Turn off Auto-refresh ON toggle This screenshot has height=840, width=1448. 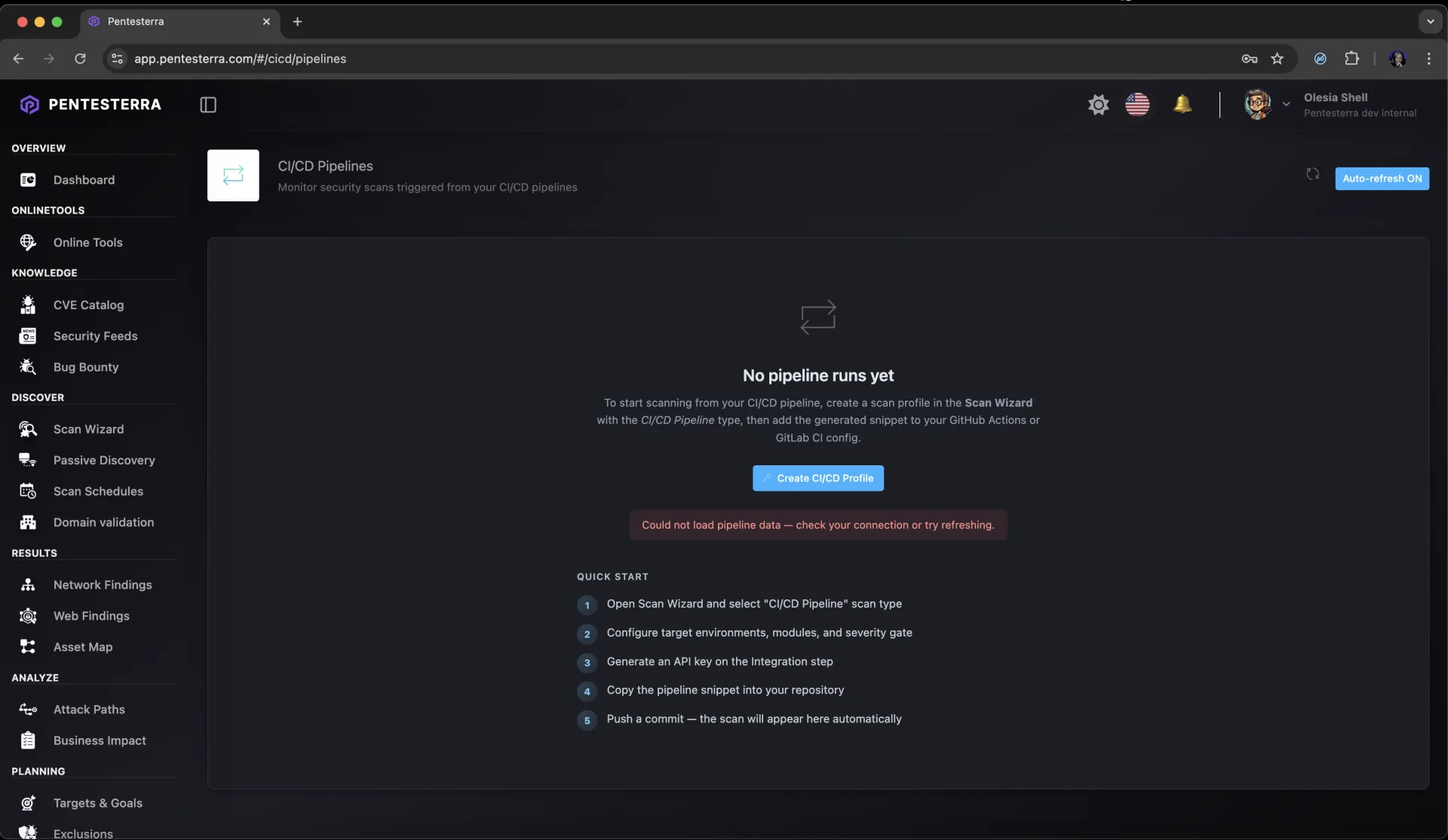click(x=1382, y=179)
